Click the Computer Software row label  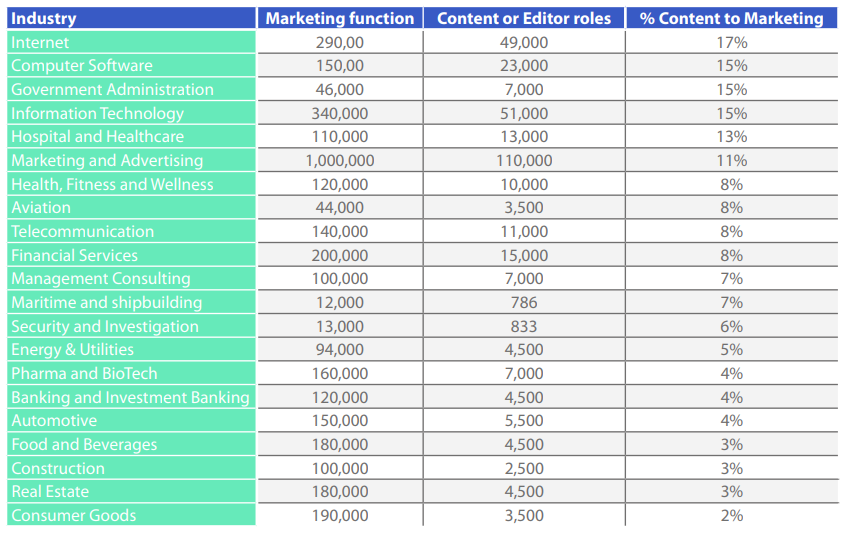[82, 66]
